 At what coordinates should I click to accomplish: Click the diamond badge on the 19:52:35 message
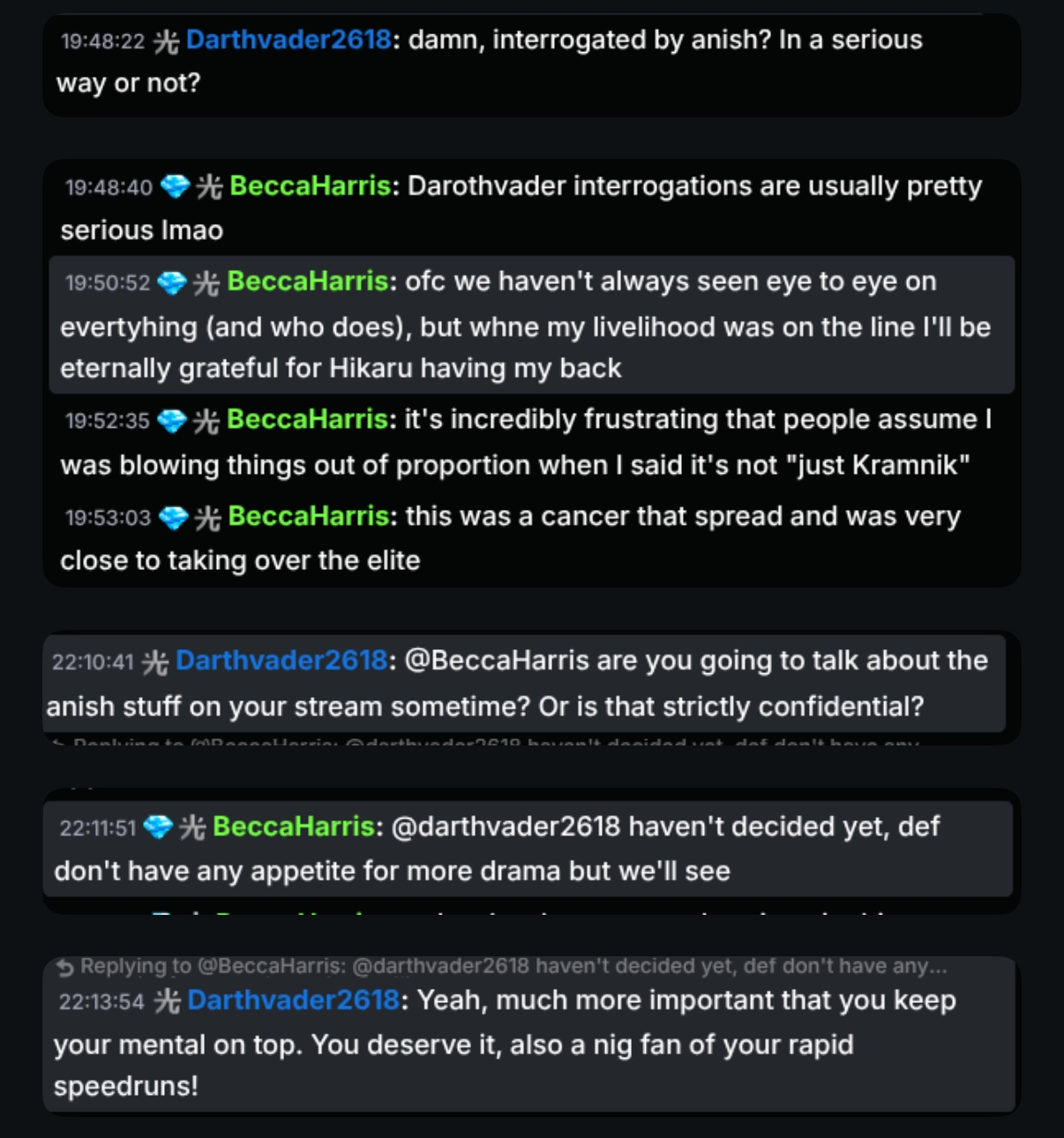[172, 421]
